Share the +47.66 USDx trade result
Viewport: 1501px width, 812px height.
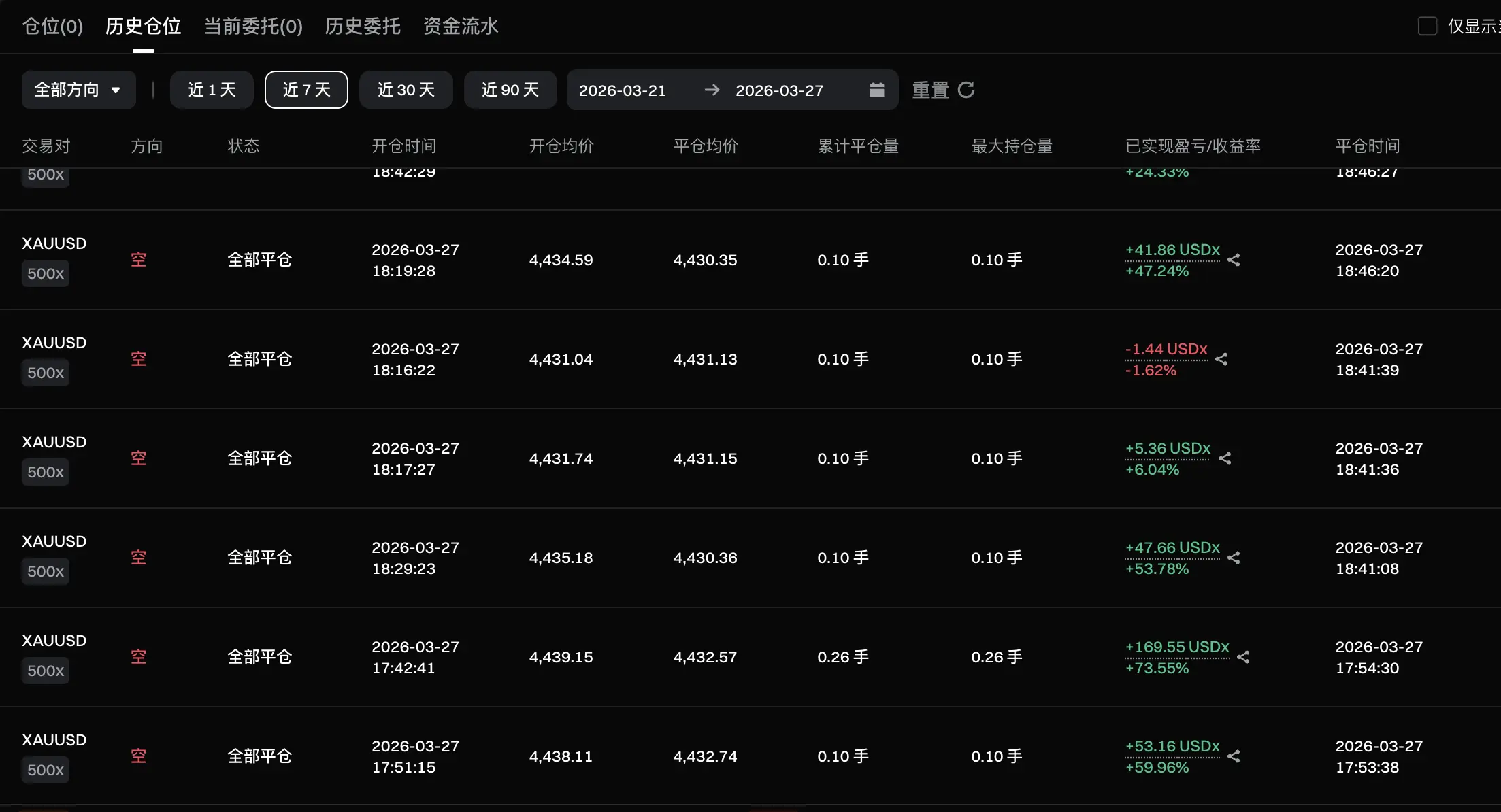[x=1234, y=558]
